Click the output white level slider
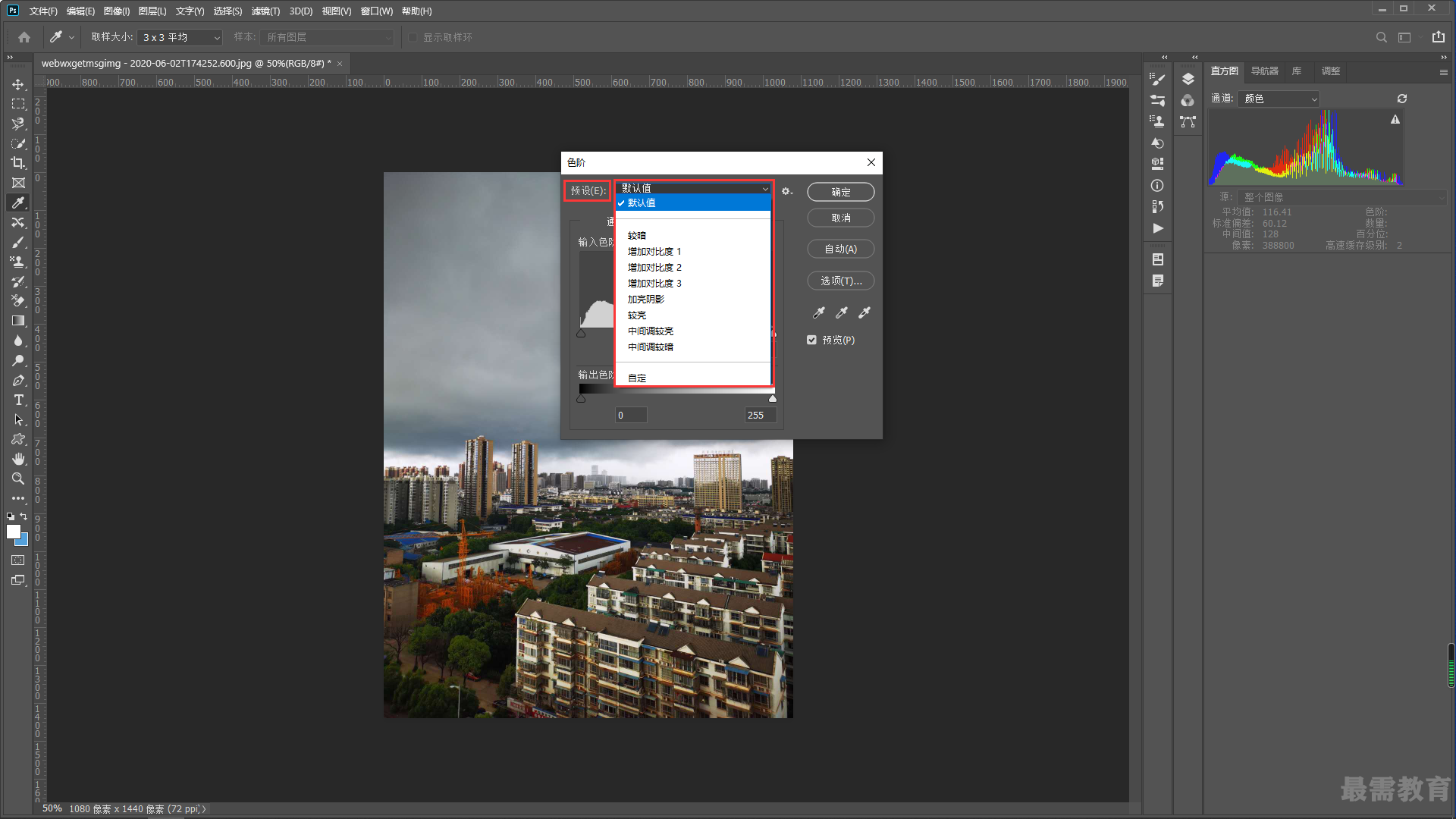The height and width of the screenshot is (819, 1456). pos(773,398)
